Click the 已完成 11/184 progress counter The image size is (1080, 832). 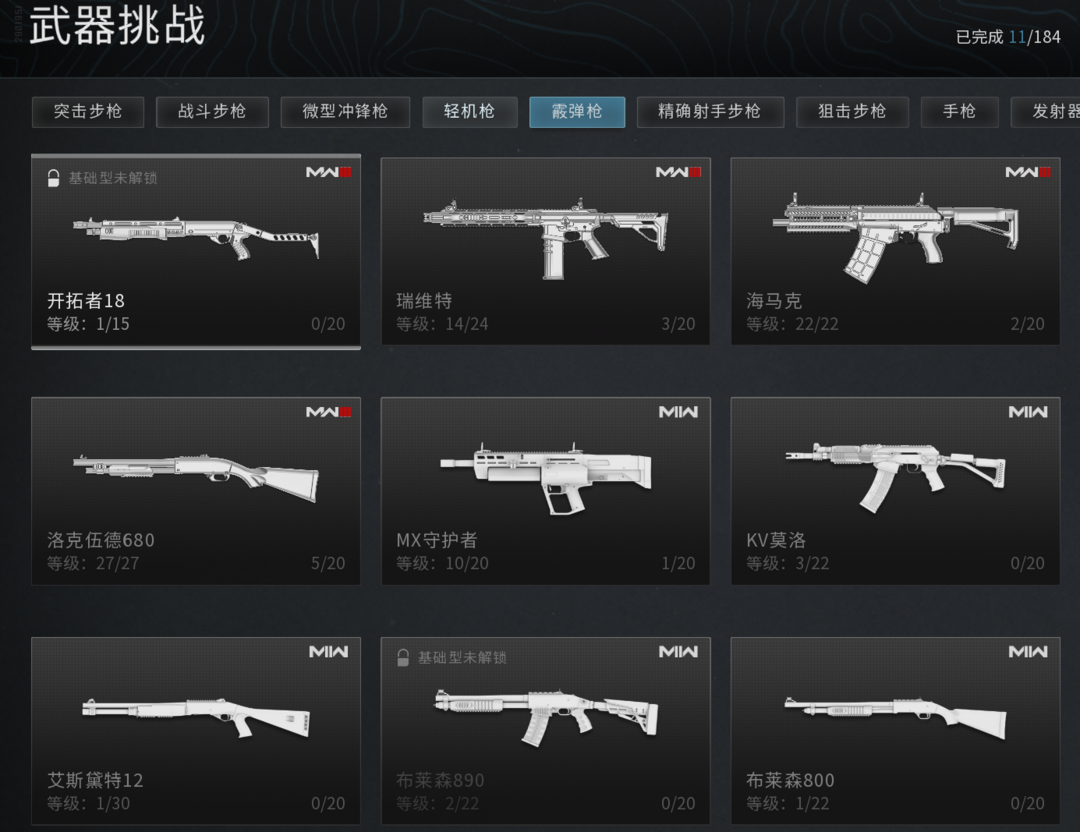click(x=1008, y=37)
